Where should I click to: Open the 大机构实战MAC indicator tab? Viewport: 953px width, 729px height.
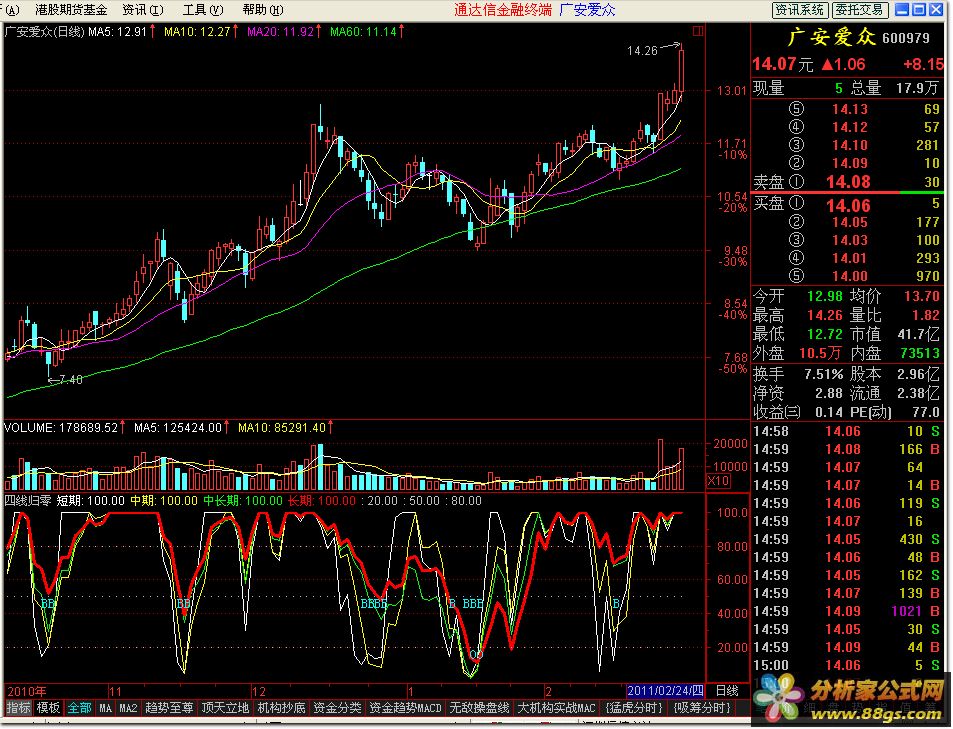click(556, 708)
